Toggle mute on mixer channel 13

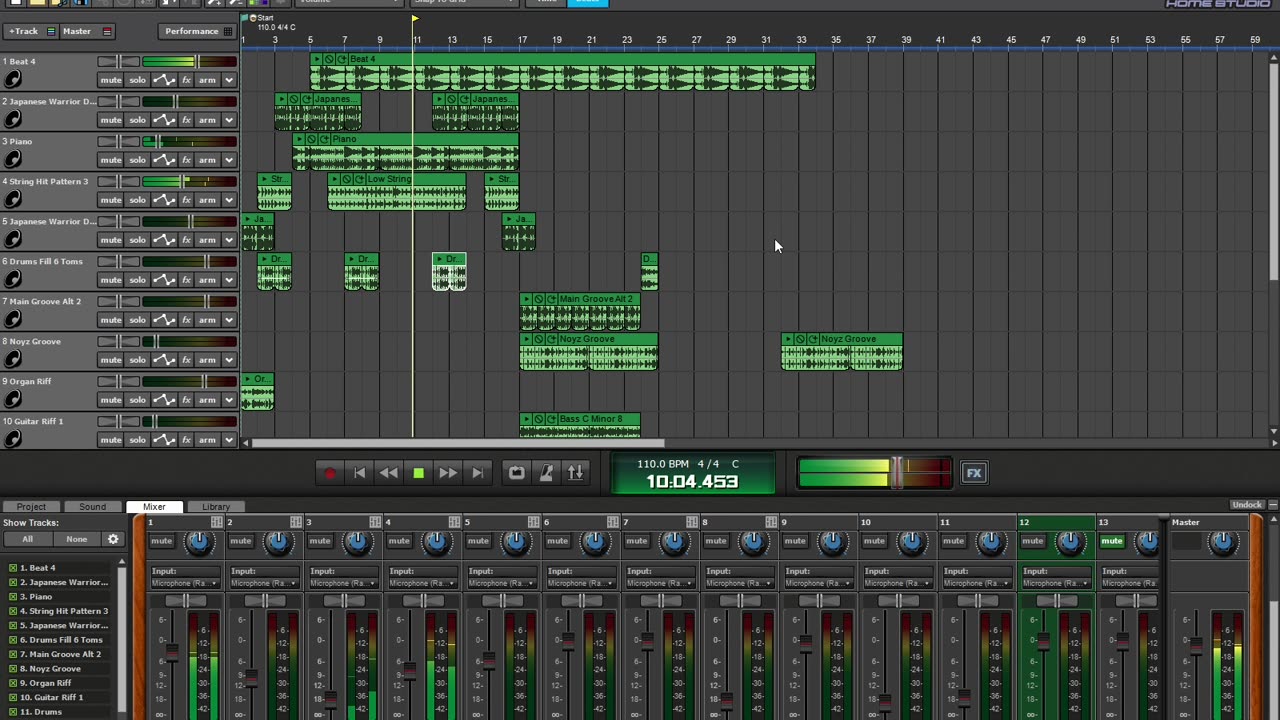(x=1112, y=541)
